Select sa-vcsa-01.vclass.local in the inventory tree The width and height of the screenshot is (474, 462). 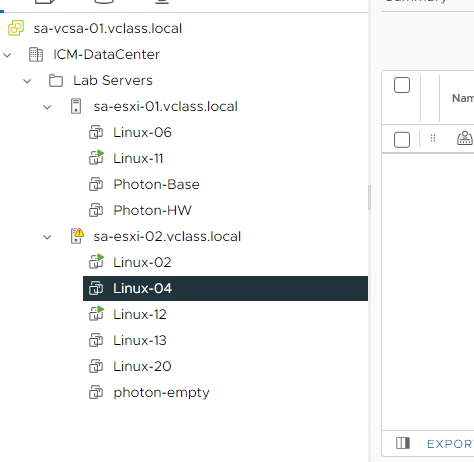pyautogui.click(x=108, y=28)
